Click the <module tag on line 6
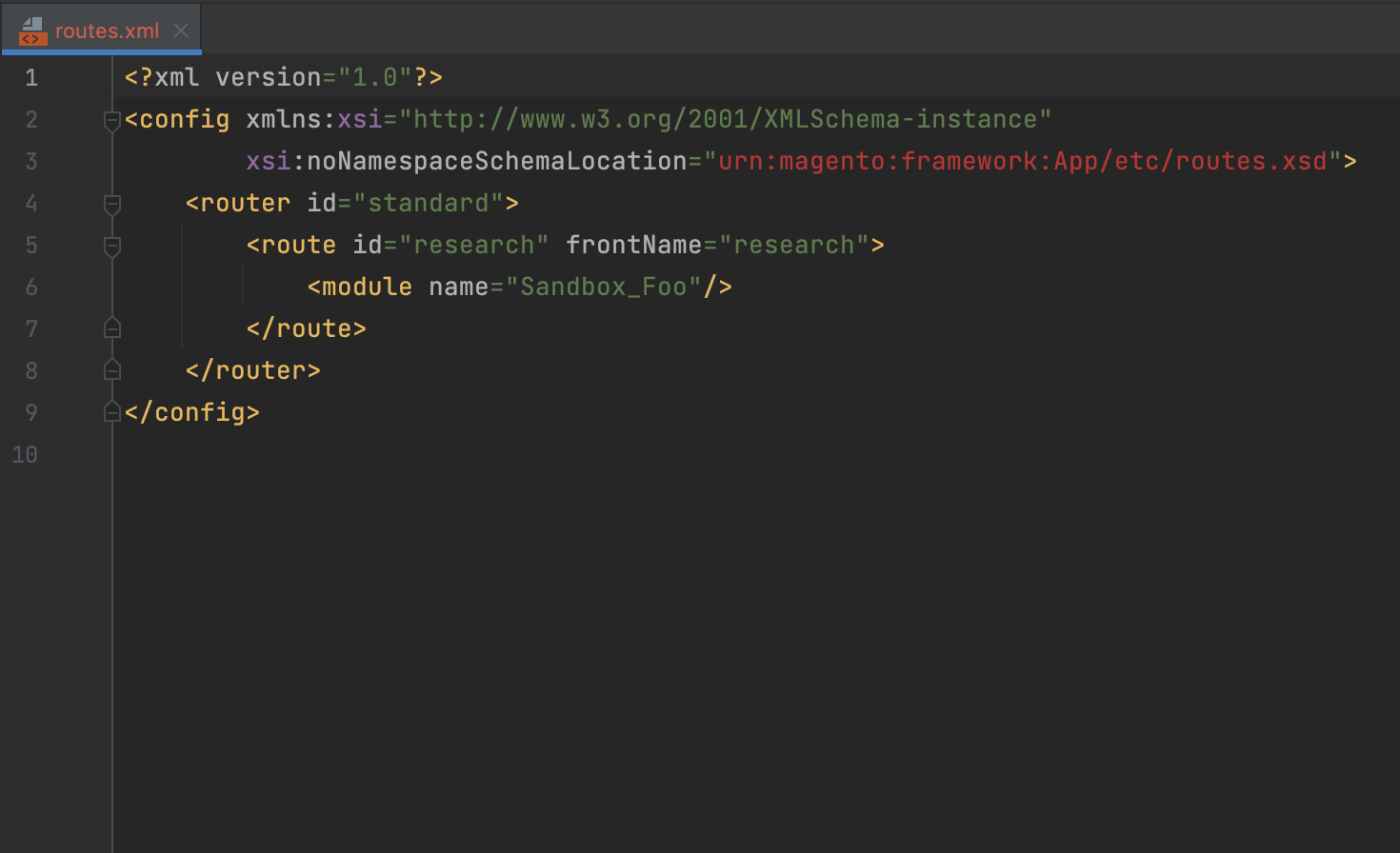The height and width of the screenshot is (853, 1400). [360, 287]
